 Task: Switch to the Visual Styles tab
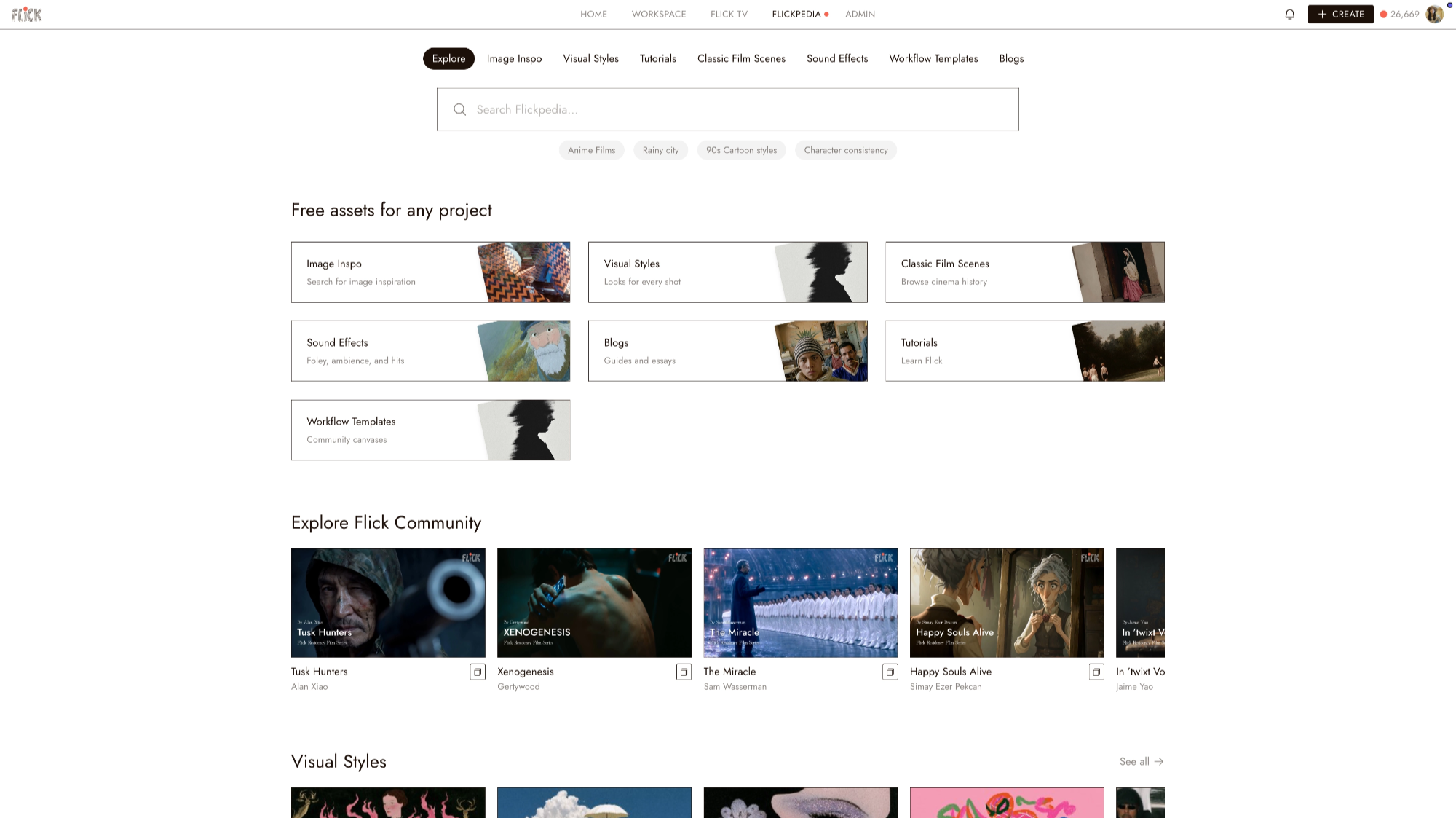pyautogui.click(x=590, y=58)
